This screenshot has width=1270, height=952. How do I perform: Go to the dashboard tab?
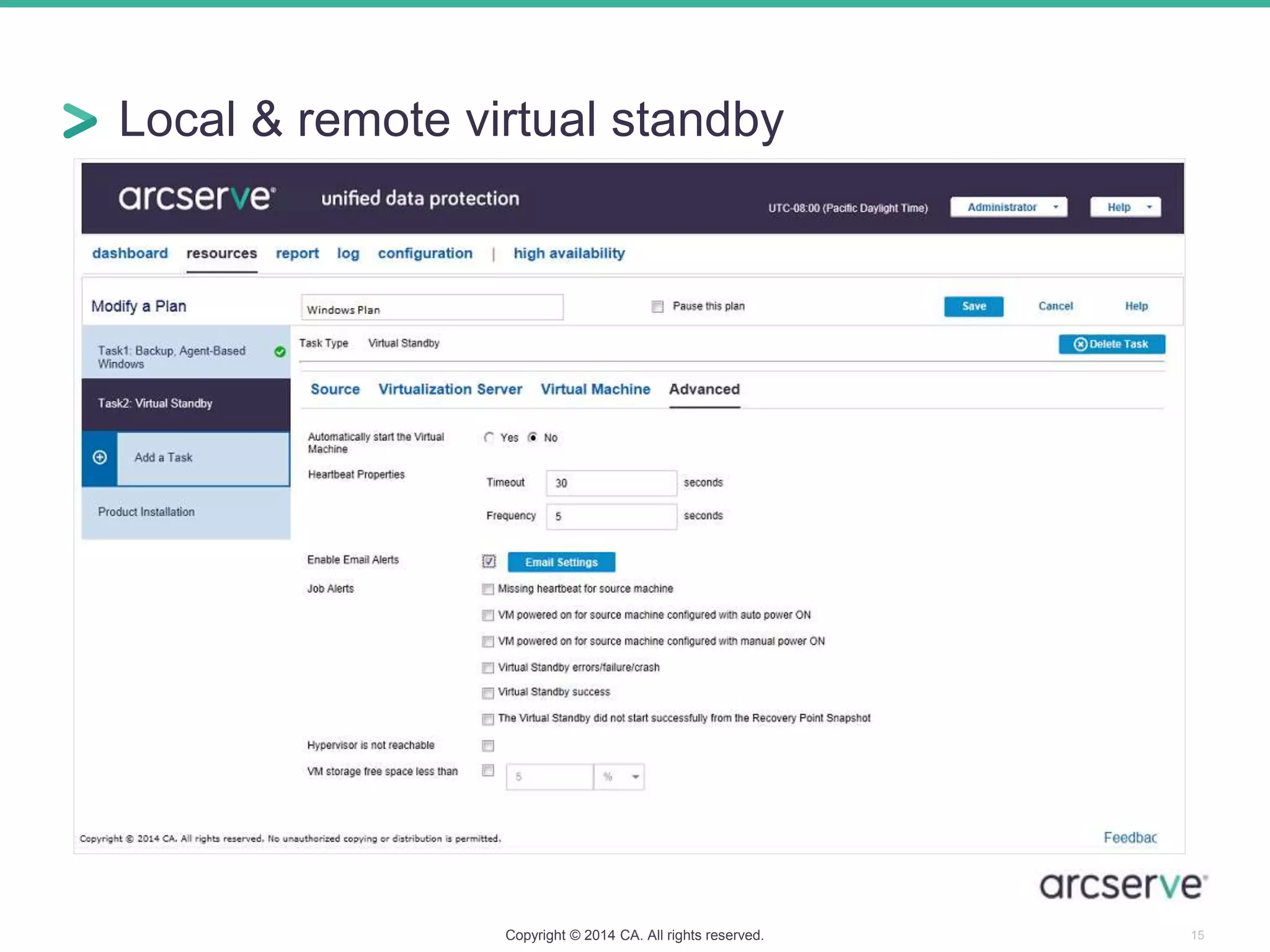pos(130,253)
